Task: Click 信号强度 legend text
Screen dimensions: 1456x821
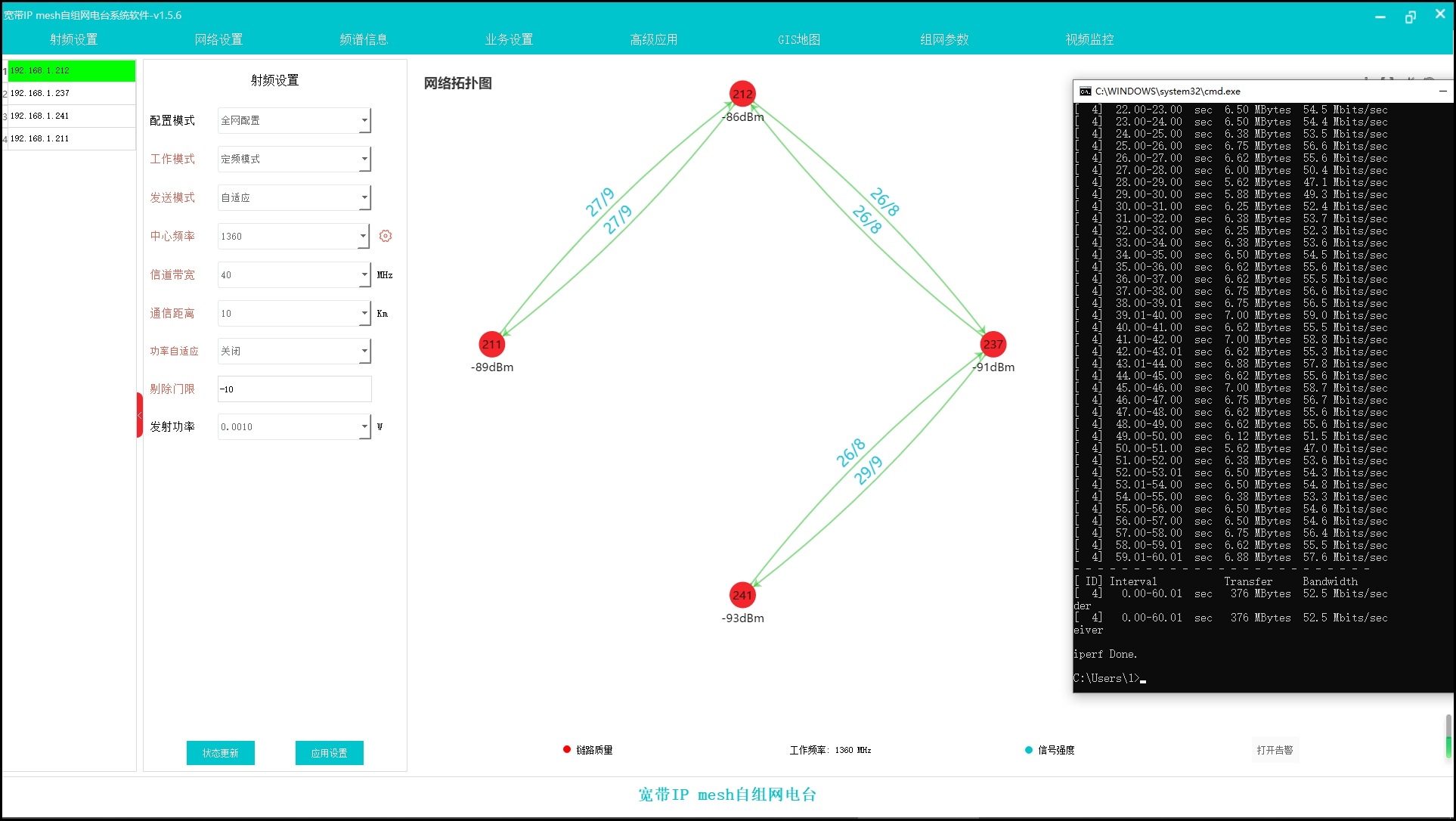Action: point(1056,750)
